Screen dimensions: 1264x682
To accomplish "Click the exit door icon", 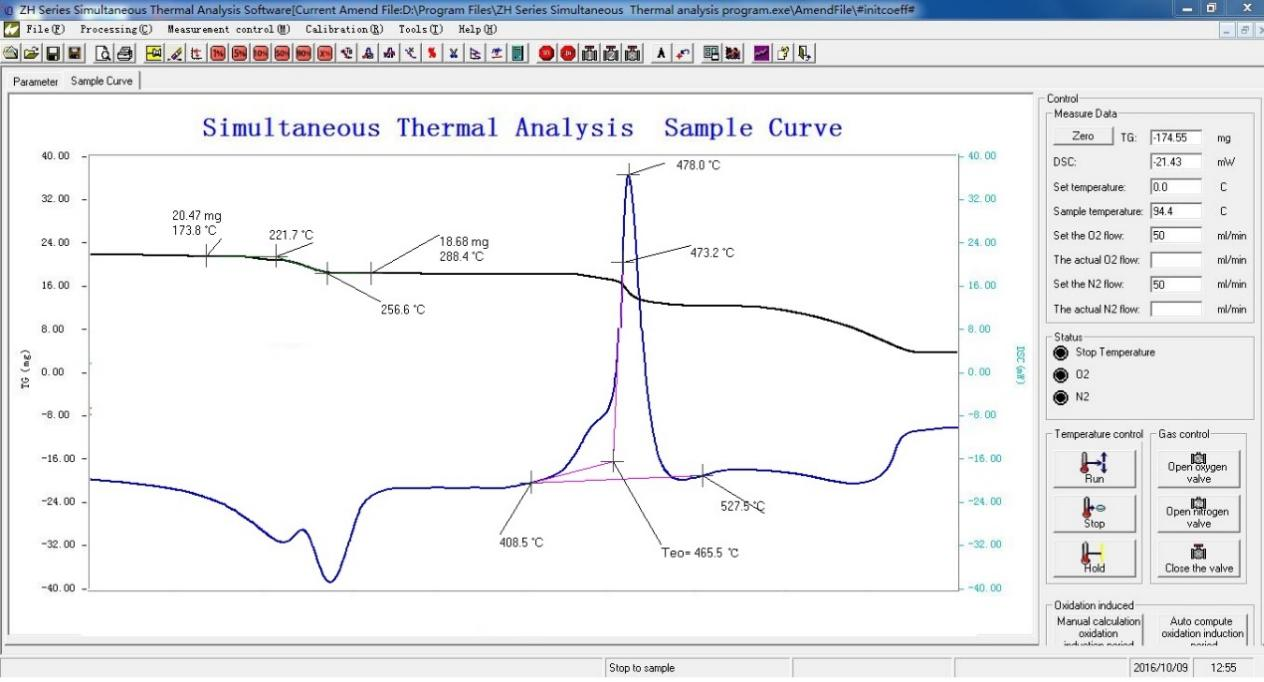I will [x=805, y=53].
